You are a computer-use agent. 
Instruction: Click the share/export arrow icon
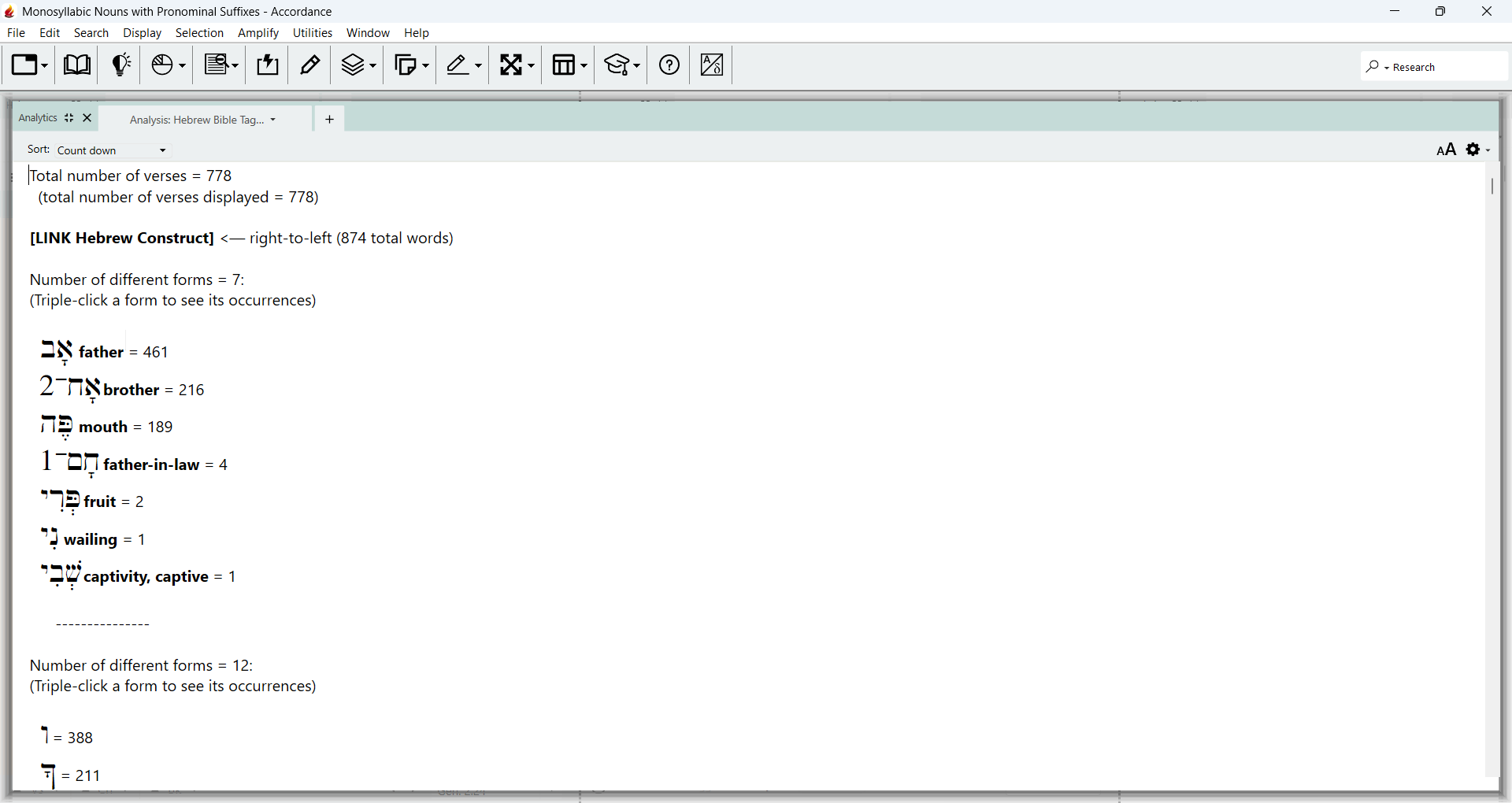tap(268, 65)
